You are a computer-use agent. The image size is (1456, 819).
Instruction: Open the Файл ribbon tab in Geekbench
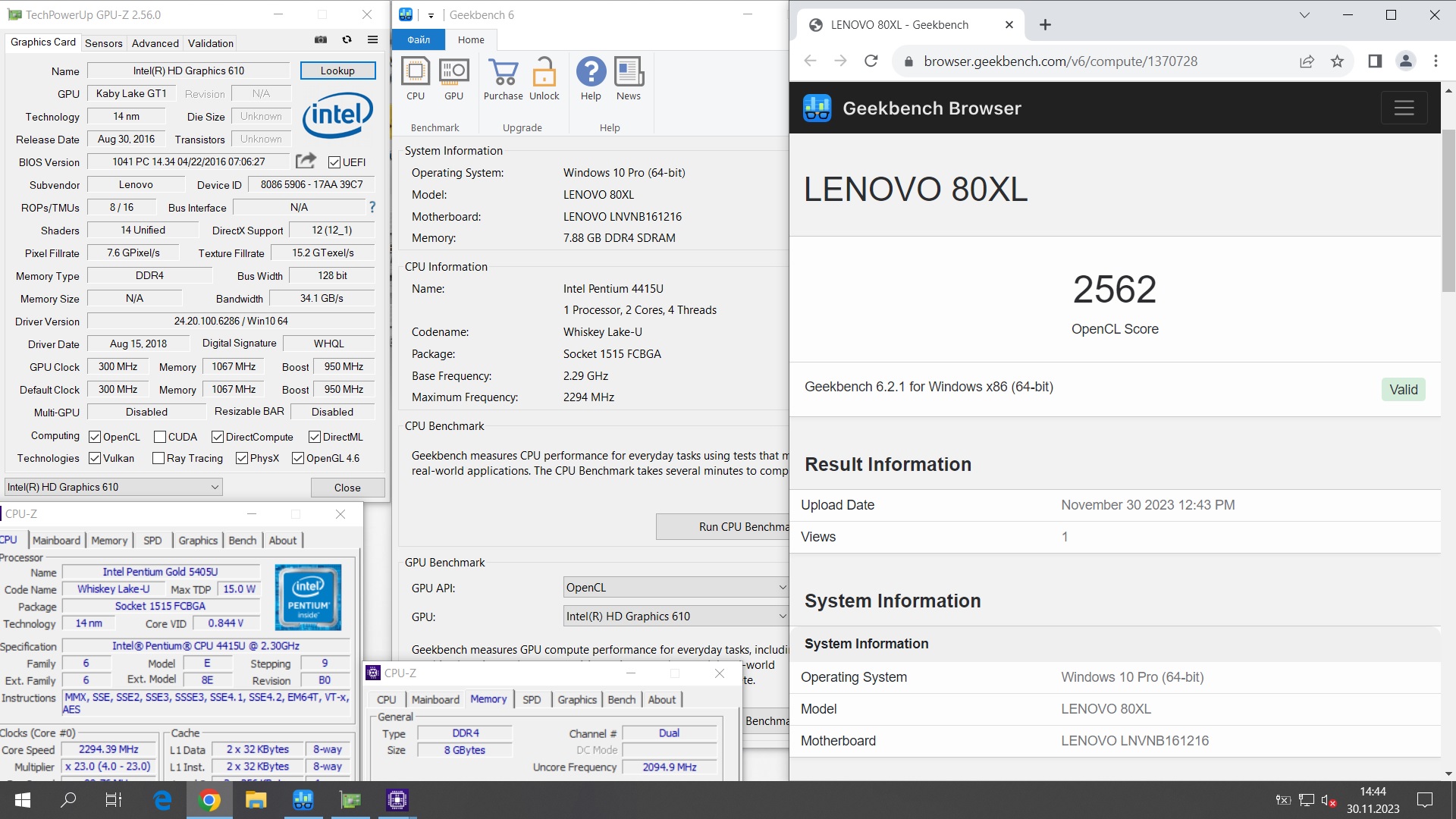[x=419, y=40]
